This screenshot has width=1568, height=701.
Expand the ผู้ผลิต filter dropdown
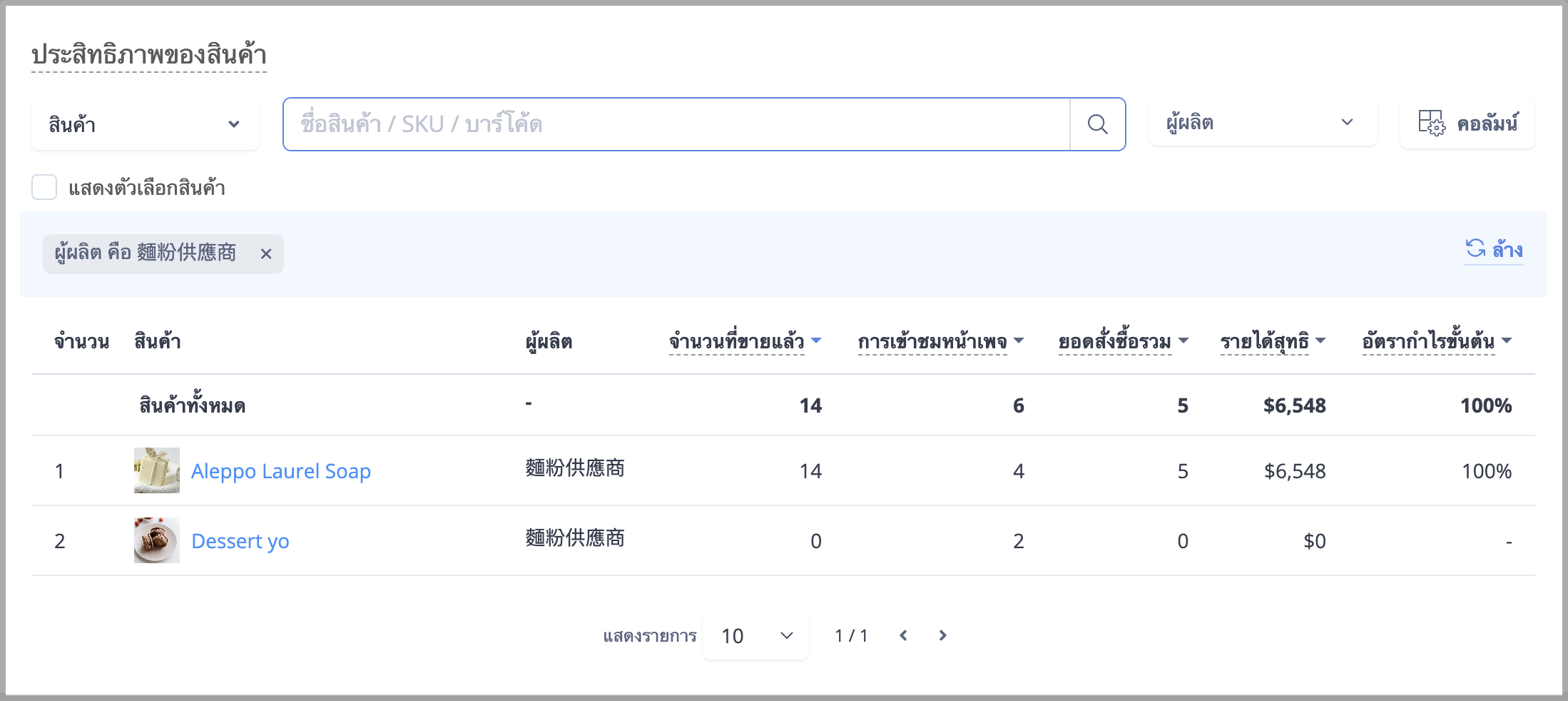(1263, 123)
